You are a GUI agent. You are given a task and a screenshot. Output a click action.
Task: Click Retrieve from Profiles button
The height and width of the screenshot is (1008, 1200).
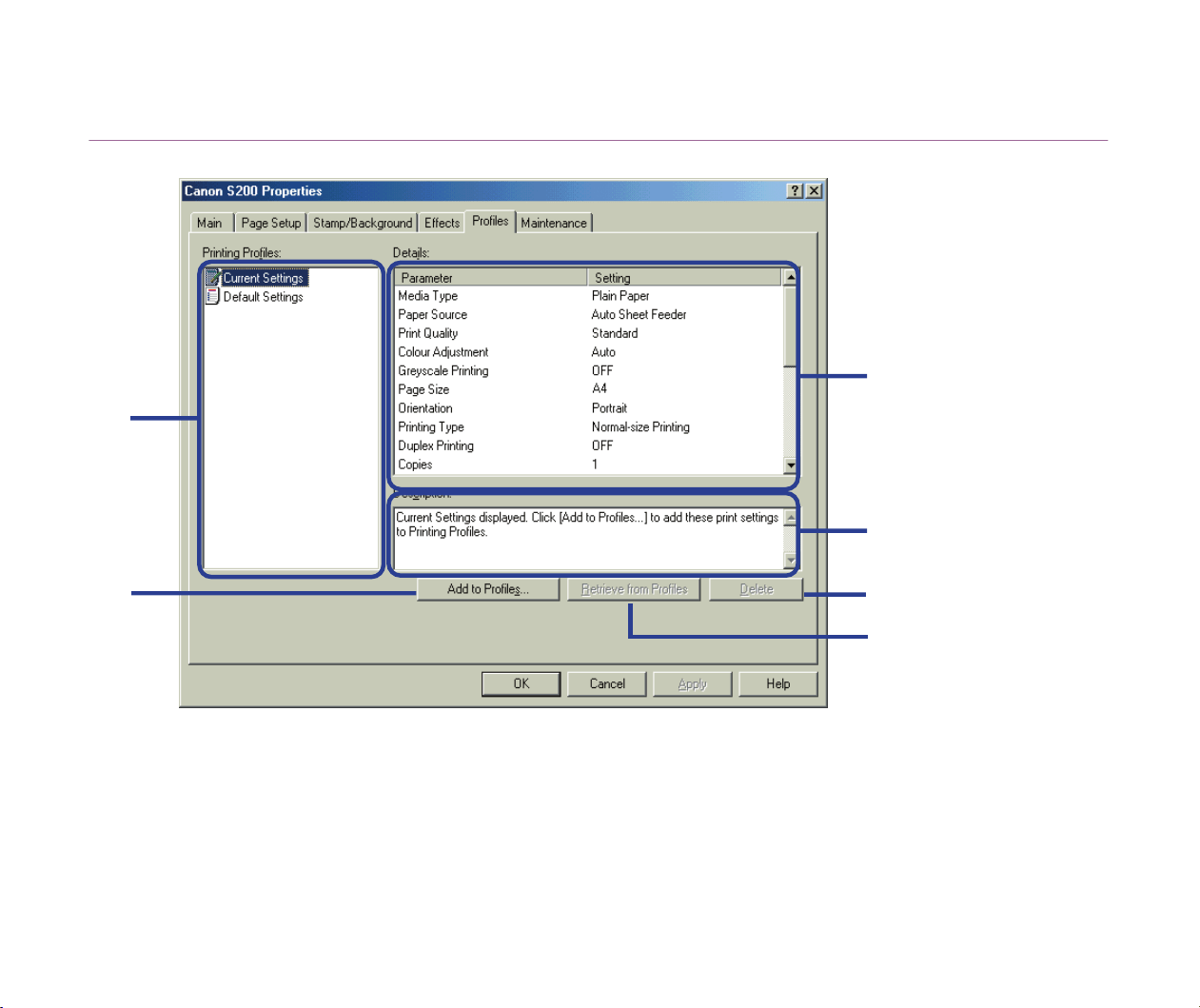(x=634, y=589)
